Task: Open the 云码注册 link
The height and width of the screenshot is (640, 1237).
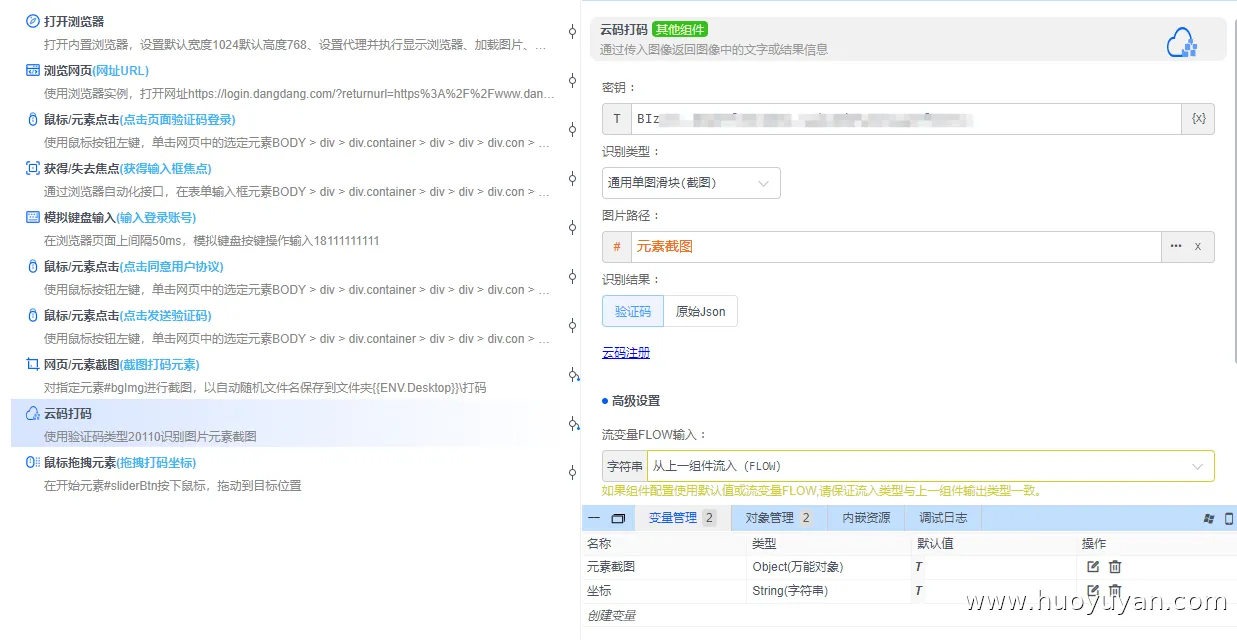Action: tap(626, 353)
